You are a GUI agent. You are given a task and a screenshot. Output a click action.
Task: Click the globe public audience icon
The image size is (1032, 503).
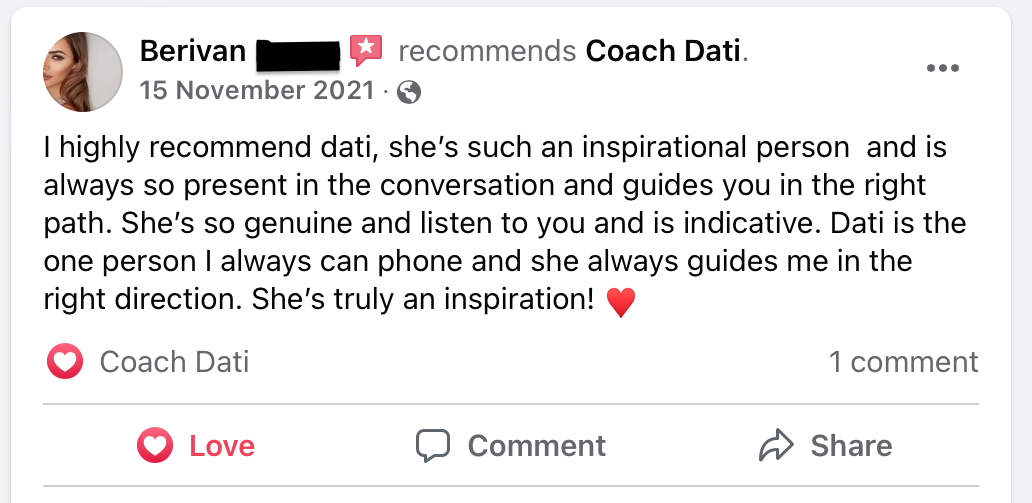point(409,93)
